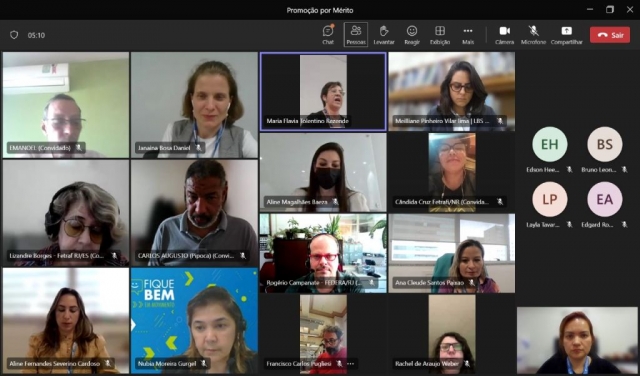Select the EH Edson avatar
Viewport: 640px width, 376px height.
[549, 144]
